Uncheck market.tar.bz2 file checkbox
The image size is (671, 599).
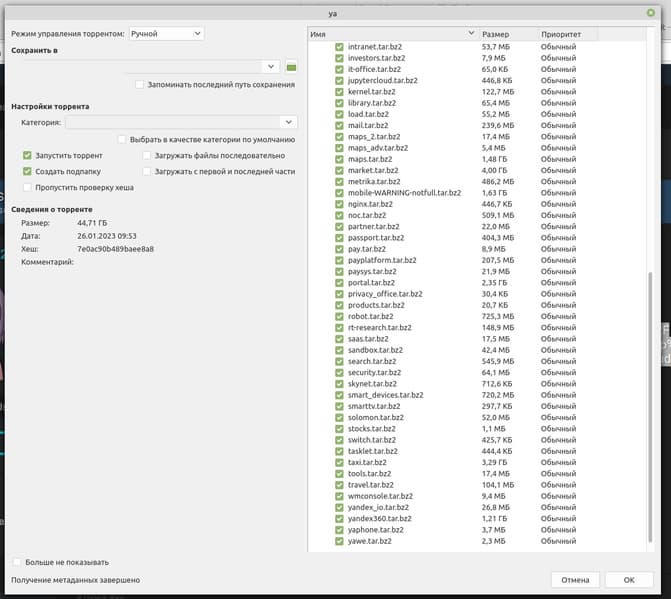[x=339, y=170]
